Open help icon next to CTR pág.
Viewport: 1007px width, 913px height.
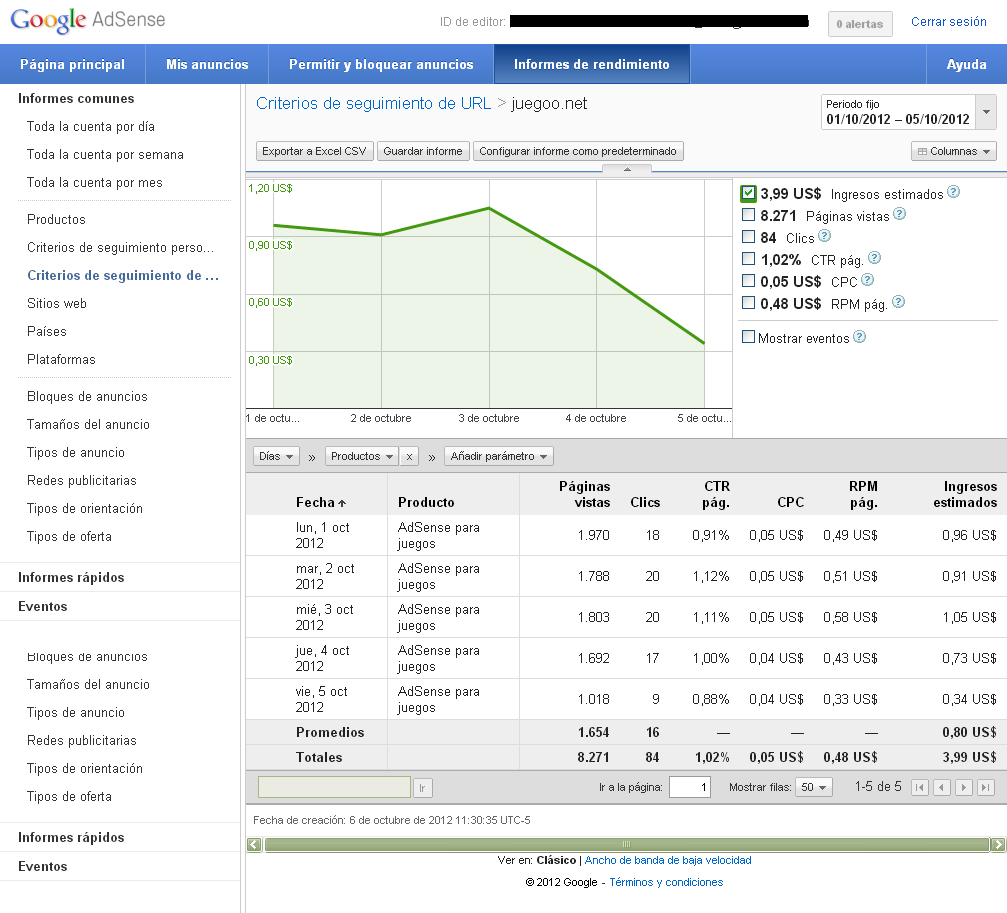875,257
